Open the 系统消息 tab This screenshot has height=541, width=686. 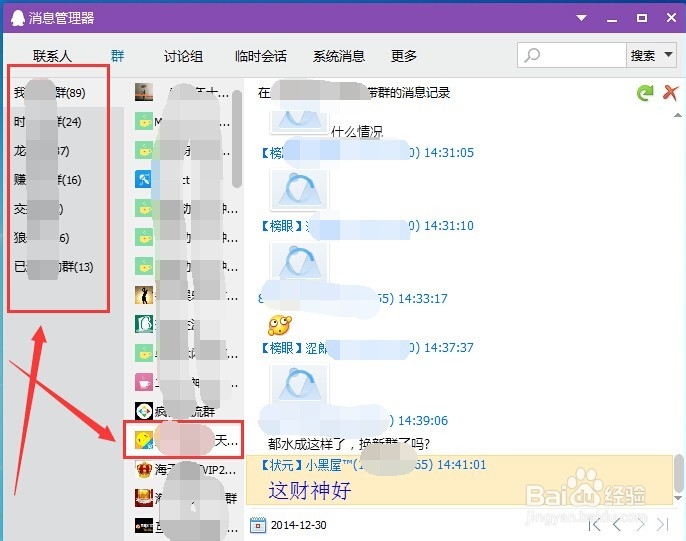click(339, 56)
